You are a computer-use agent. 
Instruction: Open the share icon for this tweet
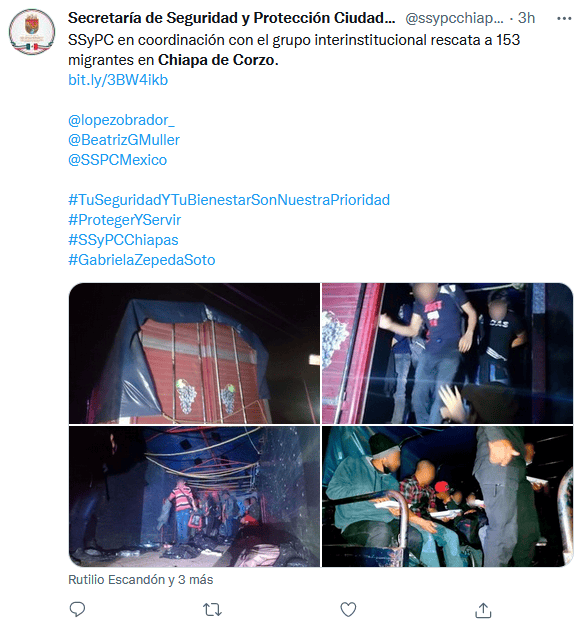pos(483,610)
